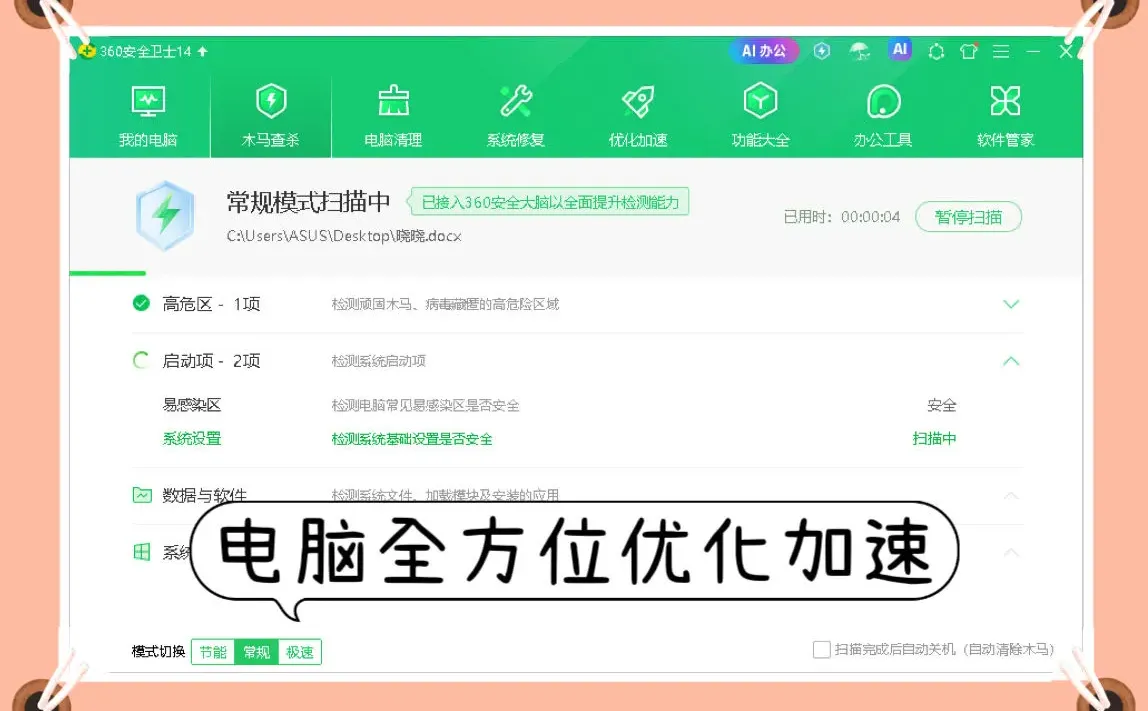Viewport: 1148px width, 711px height.
Task: Open the 功能大全 feature center
Action: 760,115
